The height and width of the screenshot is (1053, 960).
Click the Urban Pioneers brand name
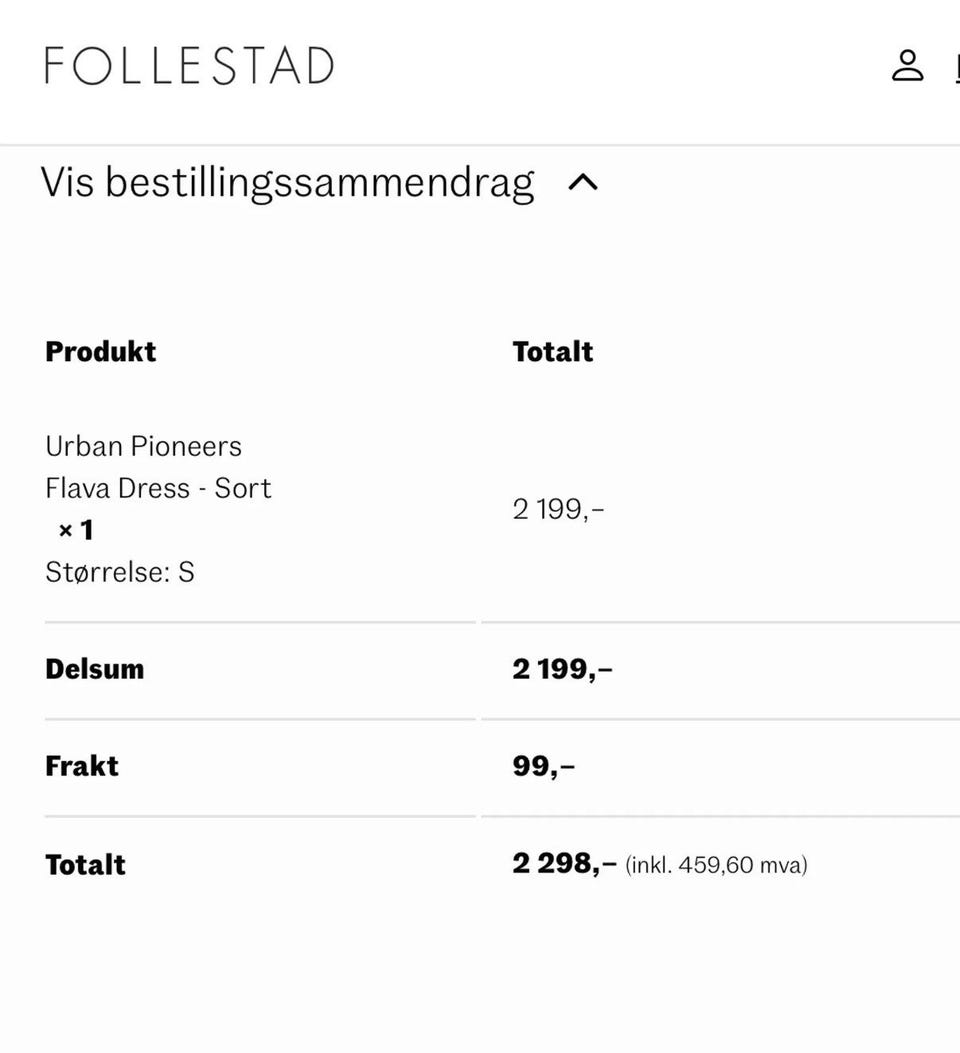[x=143, y=446]
